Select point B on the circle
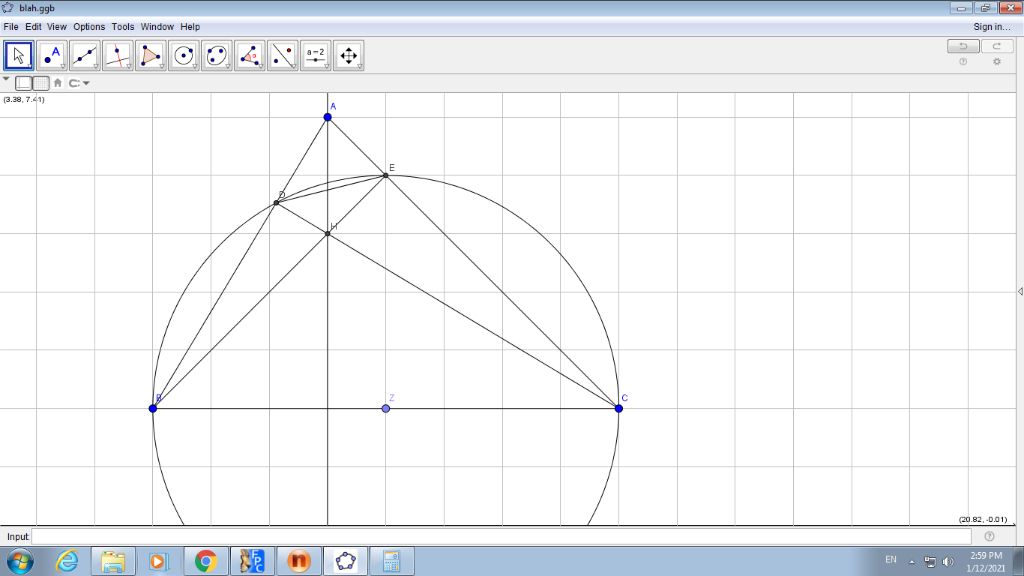 (x=153, y=408)
